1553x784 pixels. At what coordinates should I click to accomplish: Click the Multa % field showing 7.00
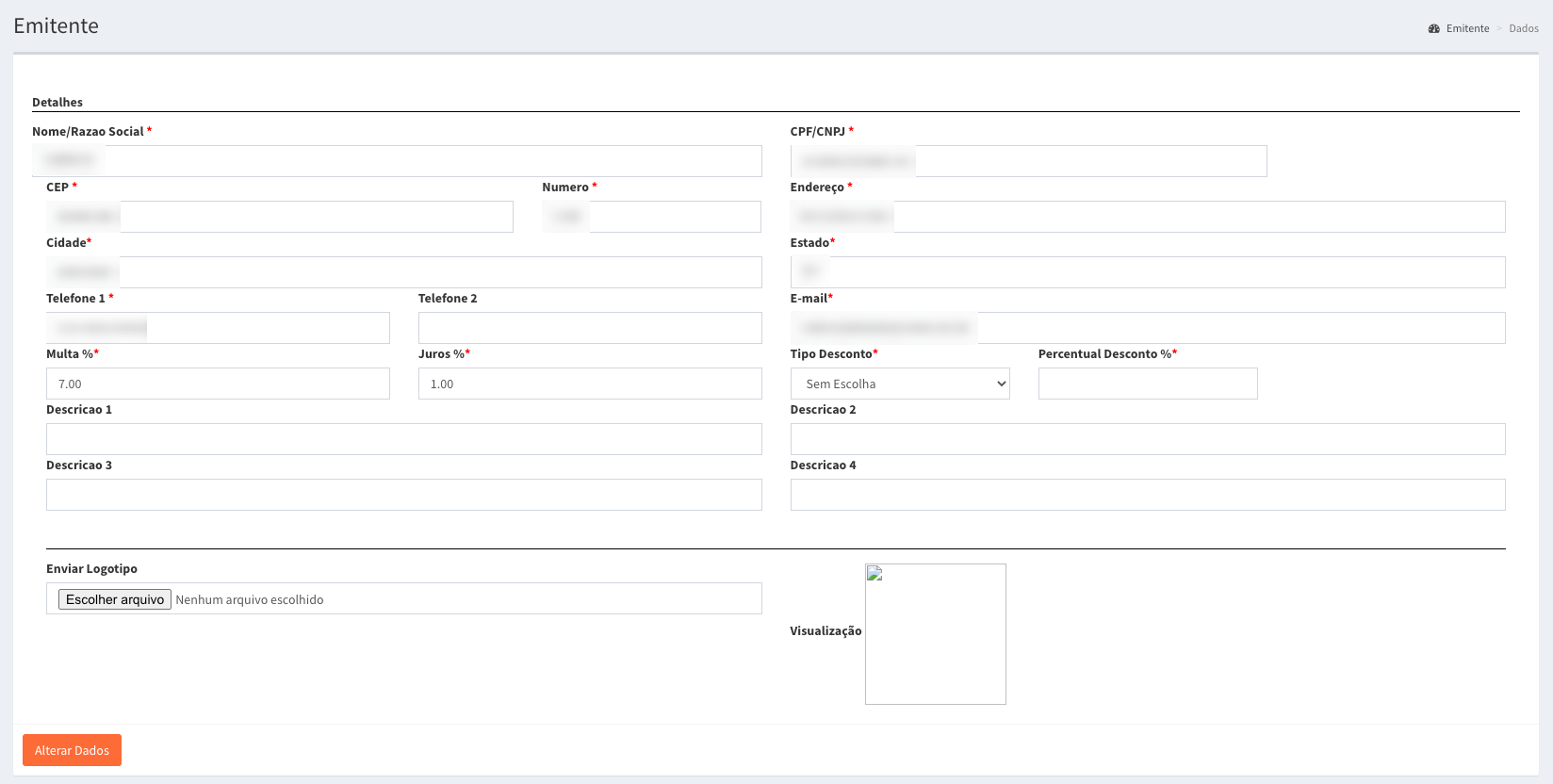(218, 384)
